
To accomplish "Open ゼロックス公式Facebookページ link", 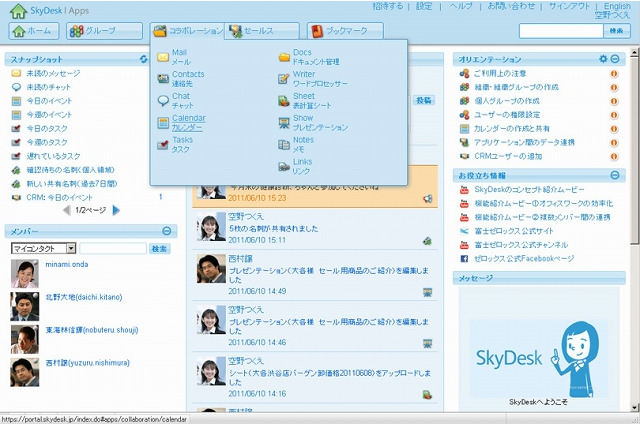I will pyautogui.click(x=524, y=259).
